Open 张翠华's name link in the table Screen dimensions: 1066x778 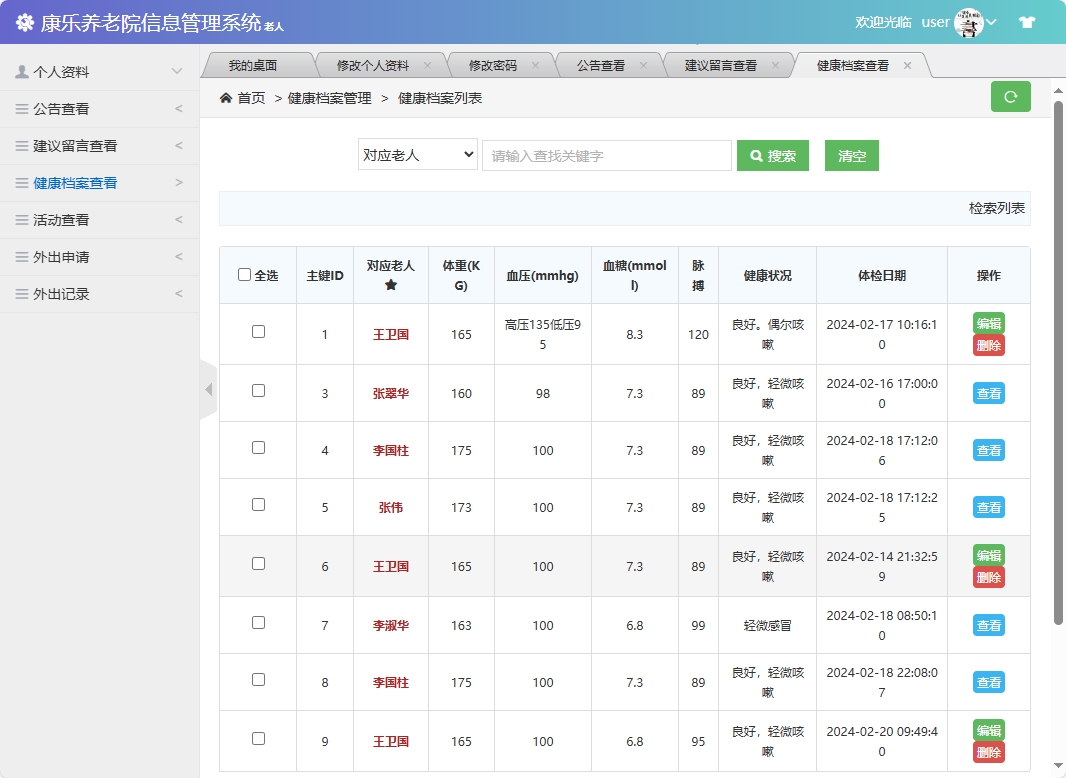click(x=390, y=393)
